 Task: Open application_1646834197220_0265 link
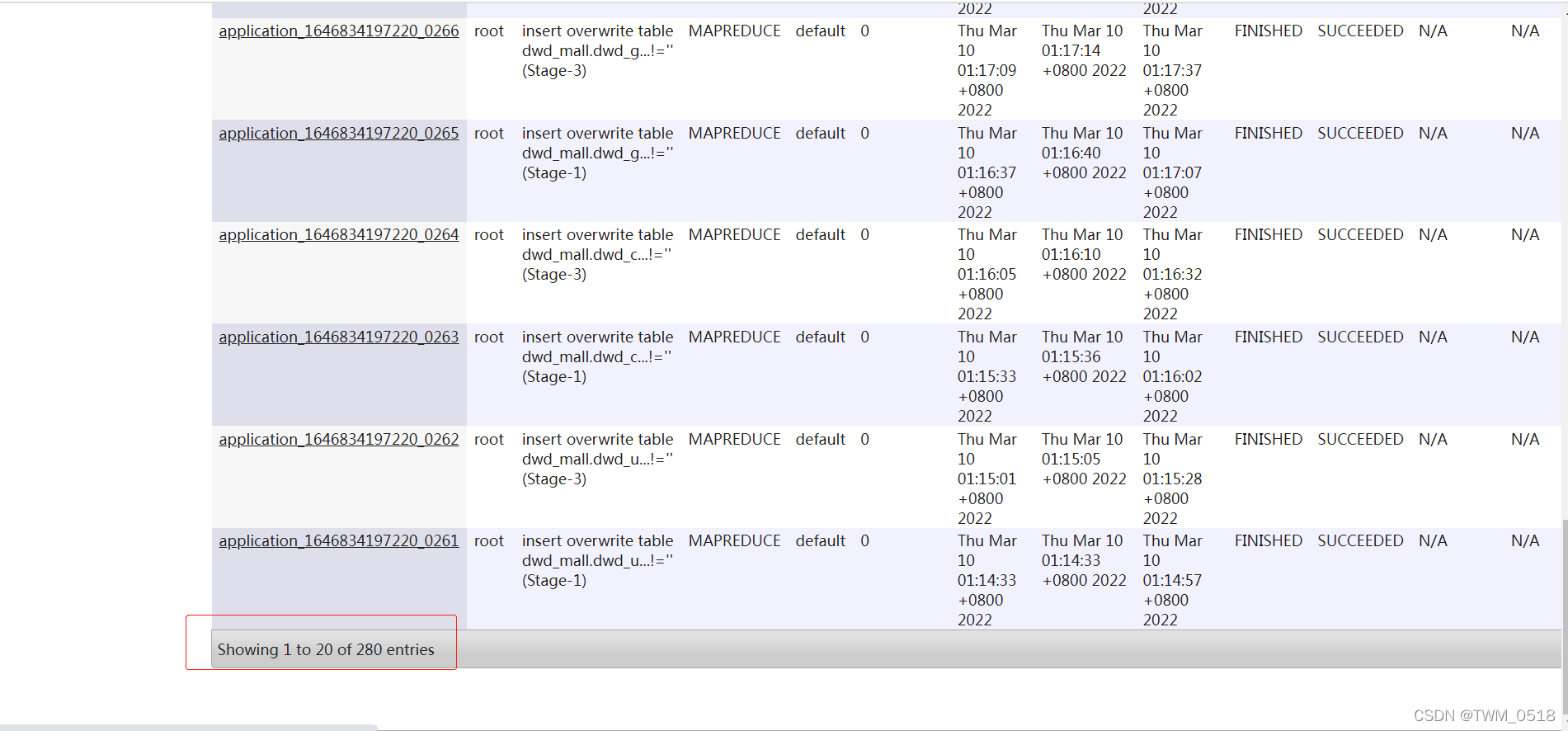click(x=338, y=134)
